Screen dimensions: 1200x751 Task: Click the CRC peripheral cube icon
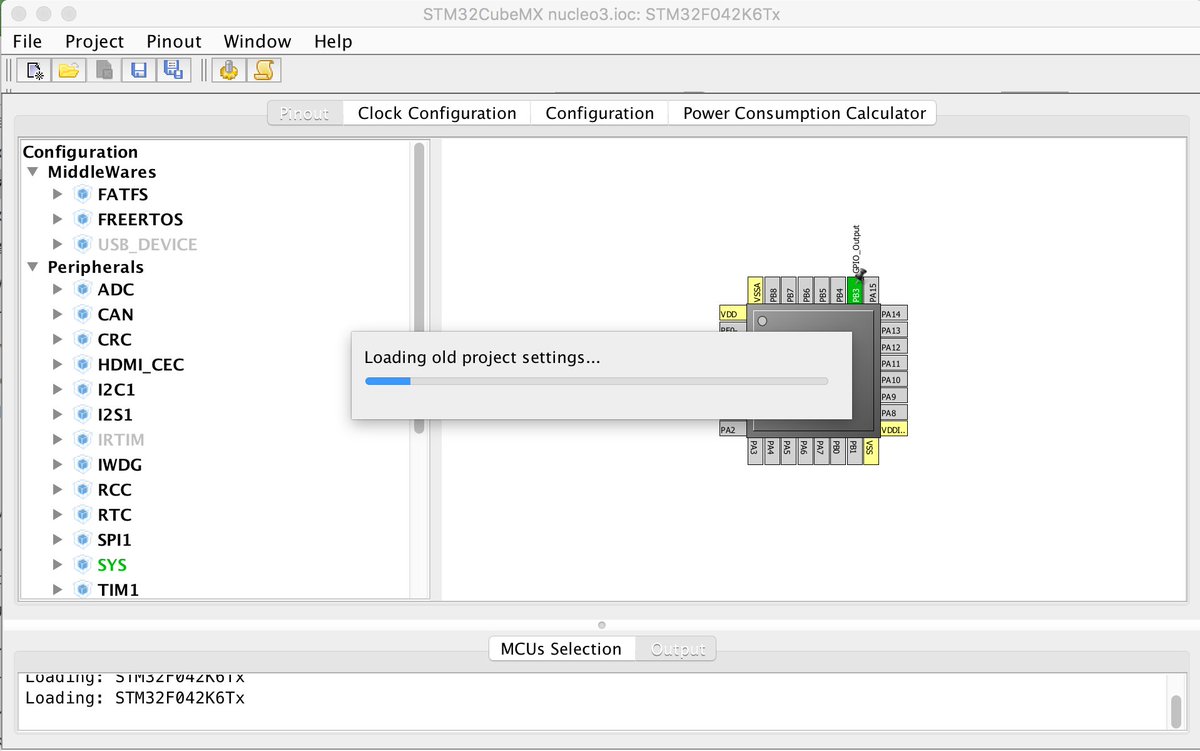83,339
